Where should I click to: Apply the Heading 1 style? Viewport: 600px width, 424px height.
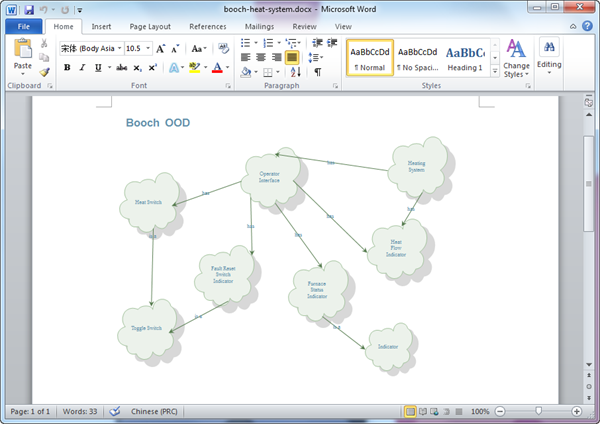pos(465,57)
